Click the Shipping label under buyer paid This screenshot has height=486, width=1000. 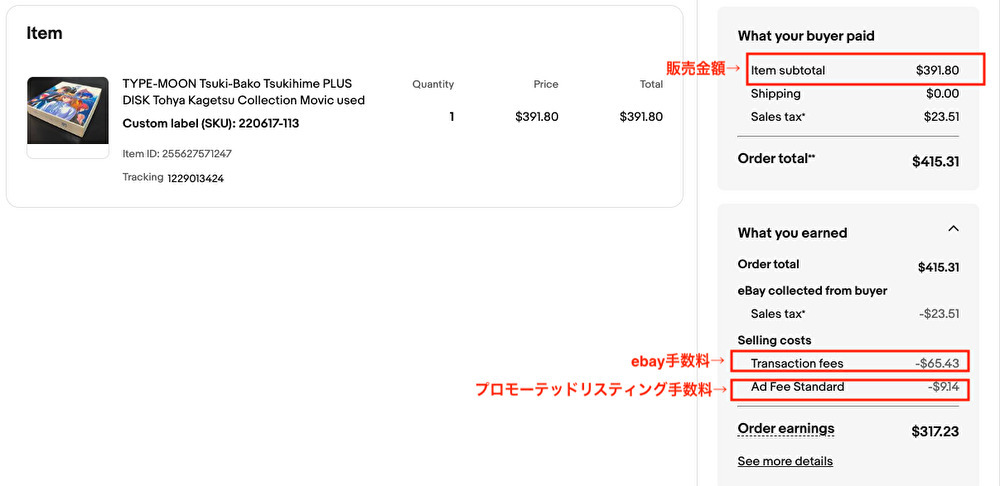(775, 94)
